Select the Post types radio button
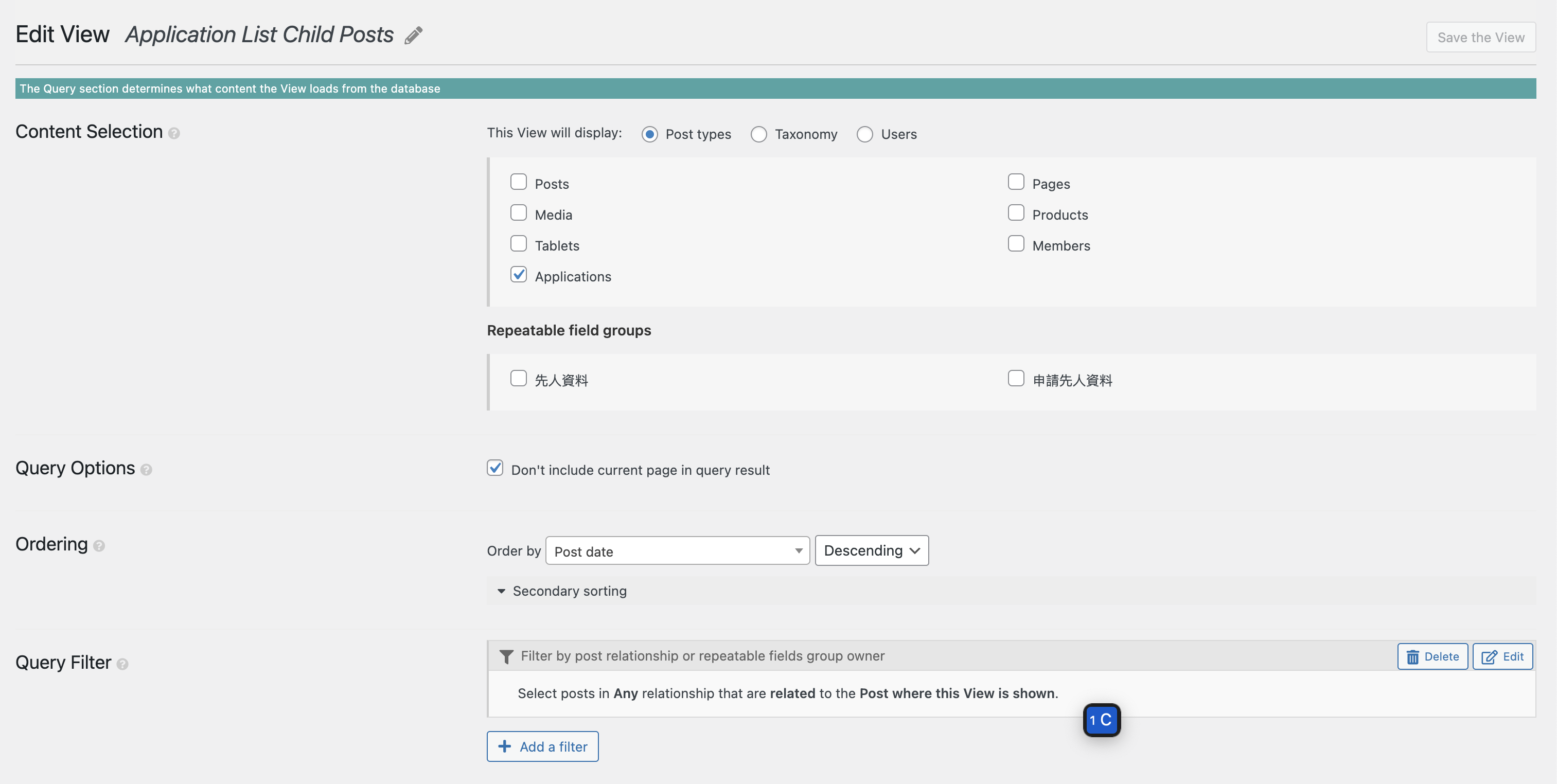Screen dimensions: 1557x784 (x=650, y=134)
